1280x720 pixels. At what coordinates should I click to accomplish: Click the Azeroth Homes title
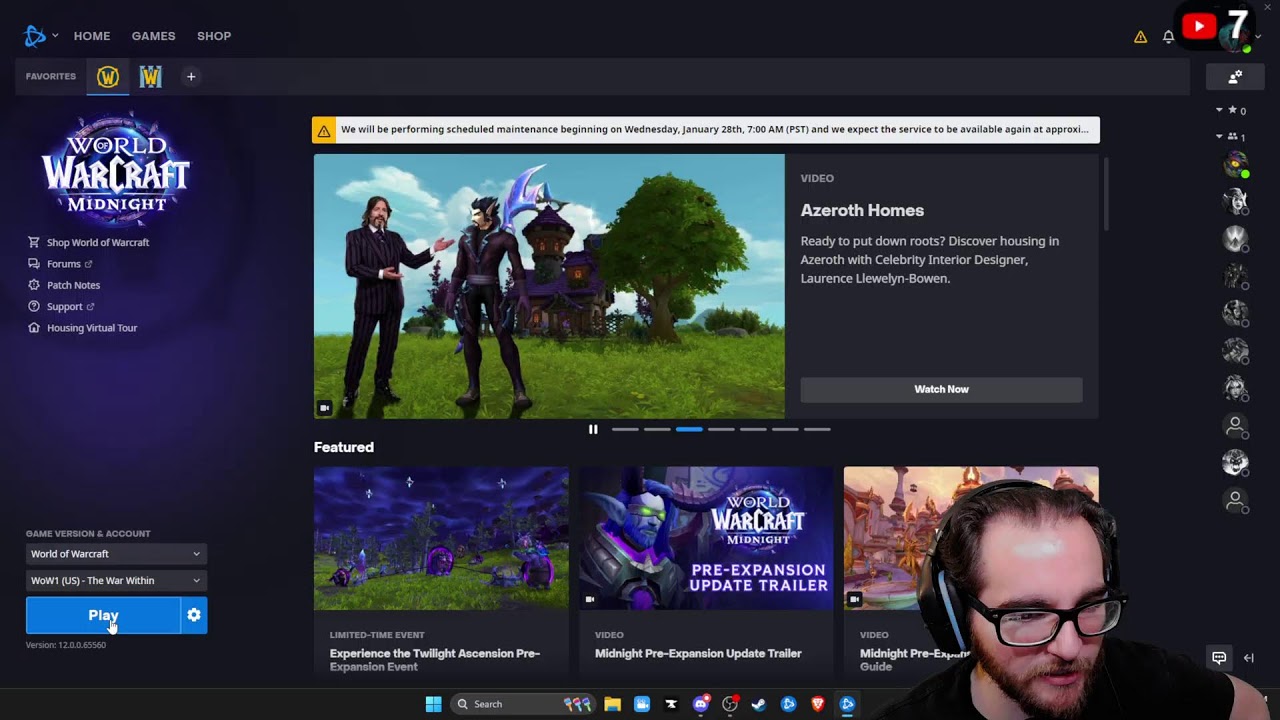(862, 210)
